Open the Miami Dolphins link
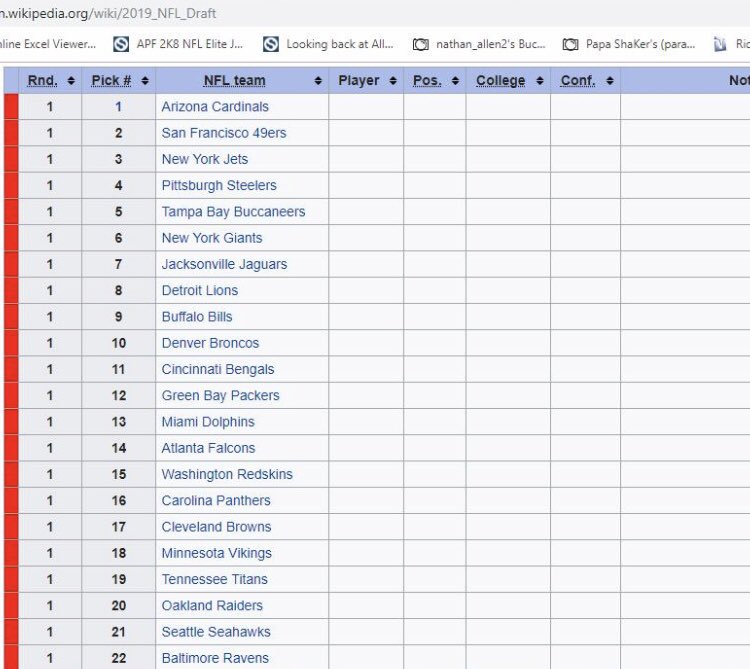750x669 pixels. point(208,422)
